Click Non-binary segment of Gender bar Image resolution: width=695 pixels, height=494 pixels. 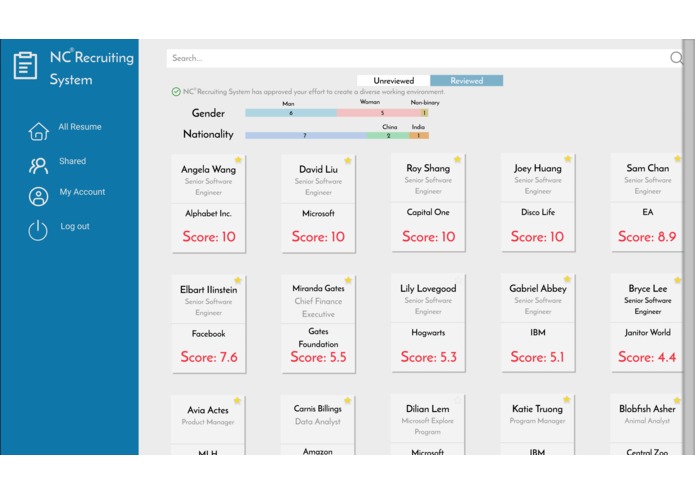point(425,113)
